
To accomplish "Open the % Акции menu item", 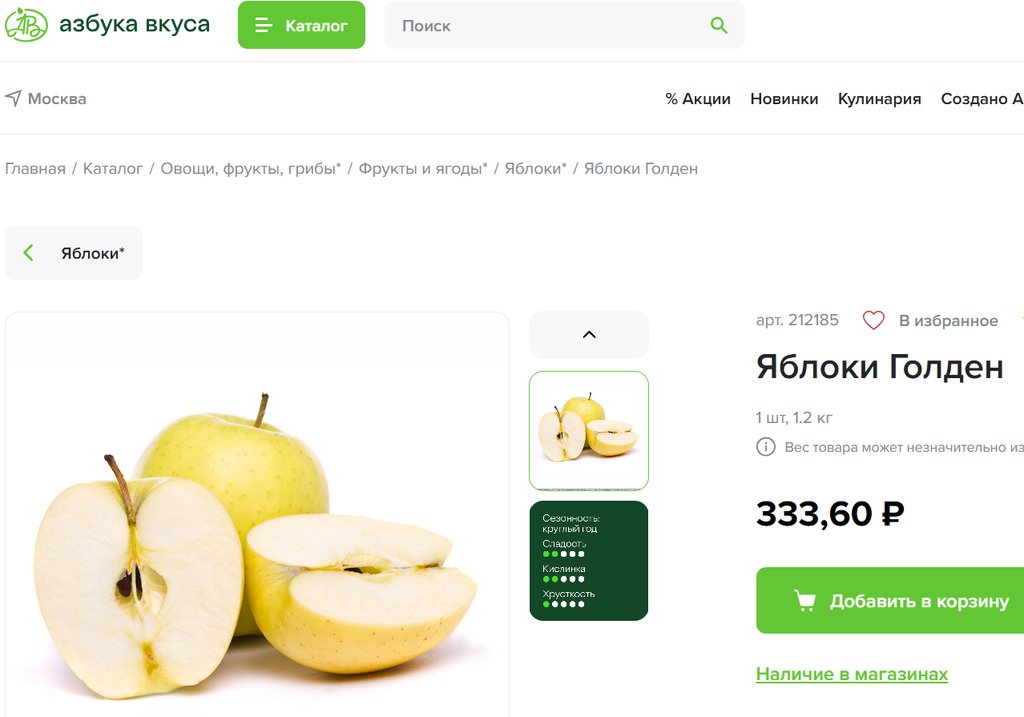I will [697, 99].
